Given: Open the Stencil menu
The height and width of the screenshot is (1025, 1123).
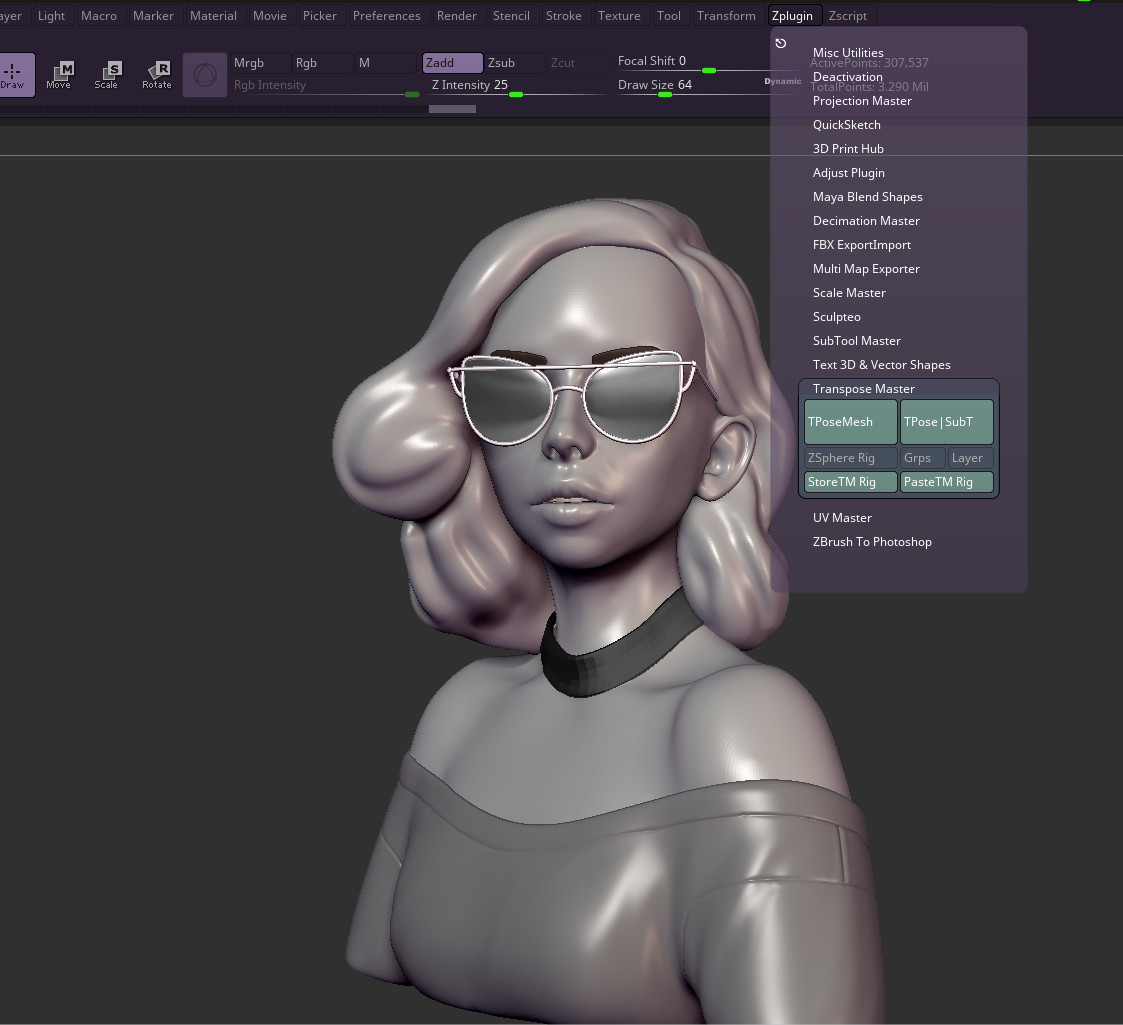Looking at the screenshot, I should (511, 16).
